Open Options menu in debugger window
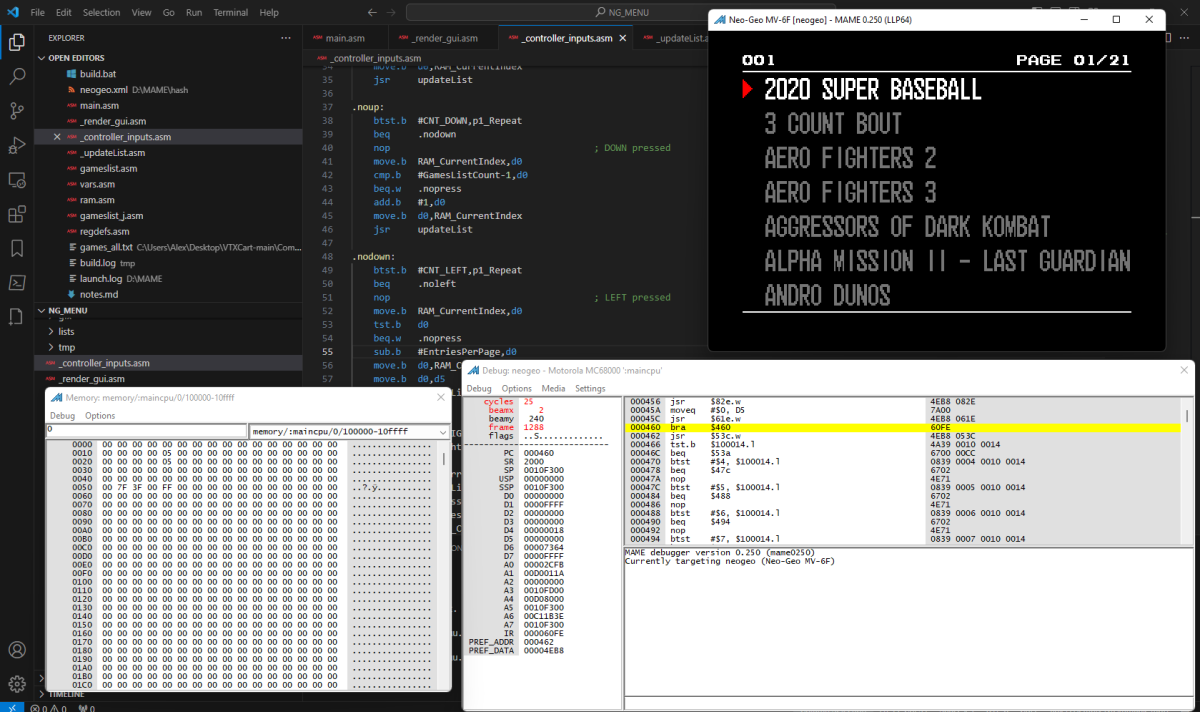The height and width of the screenshot is (712, 1200). coord(517,388)
